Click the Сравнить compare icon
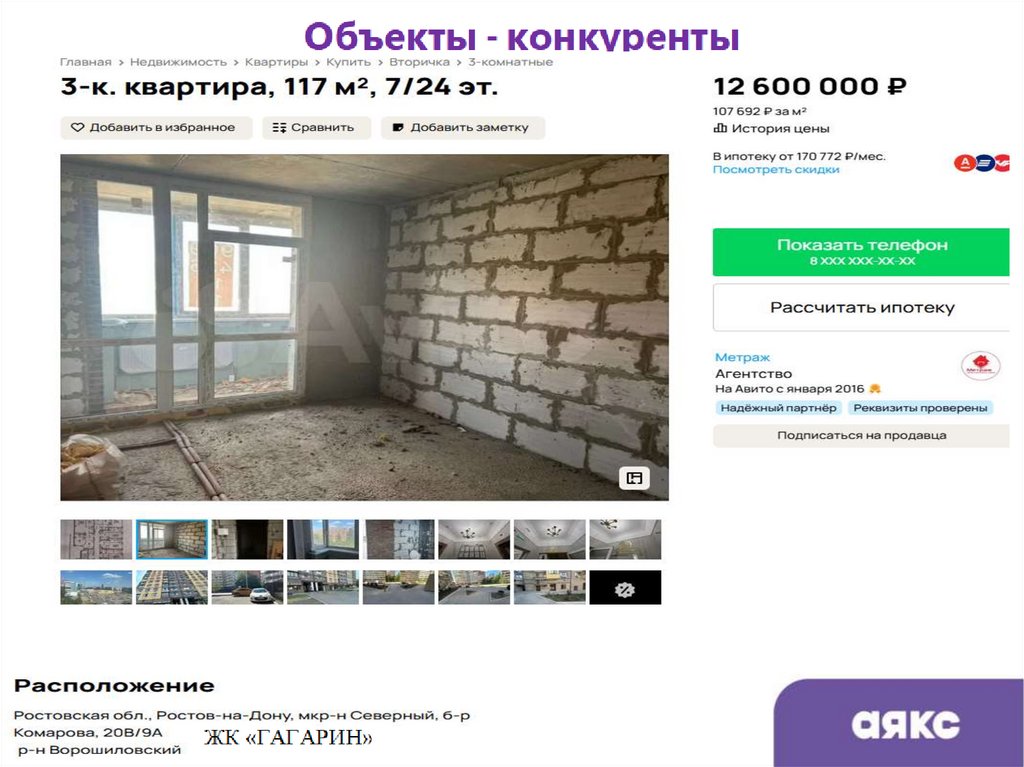 point(280,127)
